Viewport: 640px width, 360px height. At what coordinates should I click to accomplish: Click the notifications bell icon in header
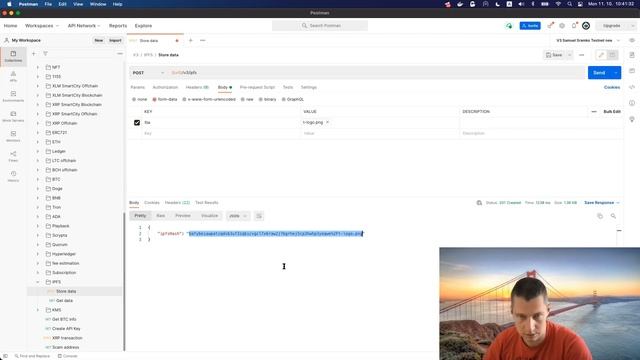574,26
